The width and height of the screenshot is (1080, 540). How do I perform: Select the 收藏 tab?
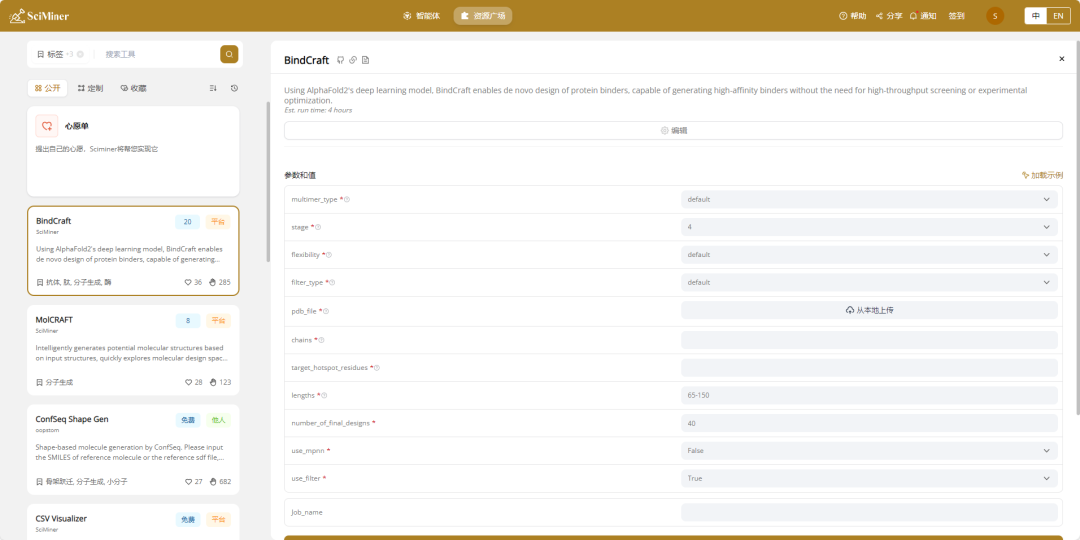133,88
